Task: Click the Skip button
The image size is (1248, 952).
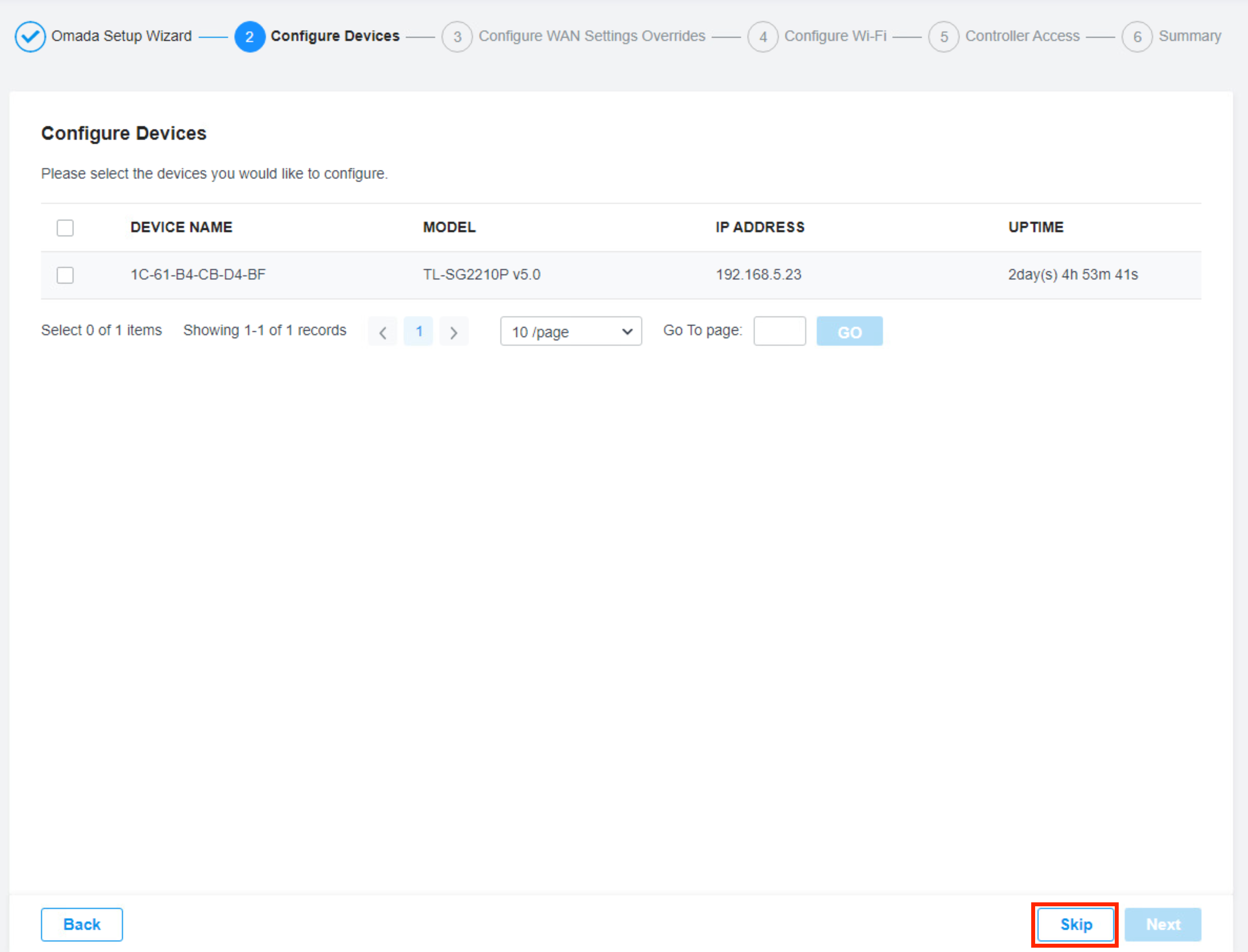Action: pyautogui.click(x=1075, y=924)
